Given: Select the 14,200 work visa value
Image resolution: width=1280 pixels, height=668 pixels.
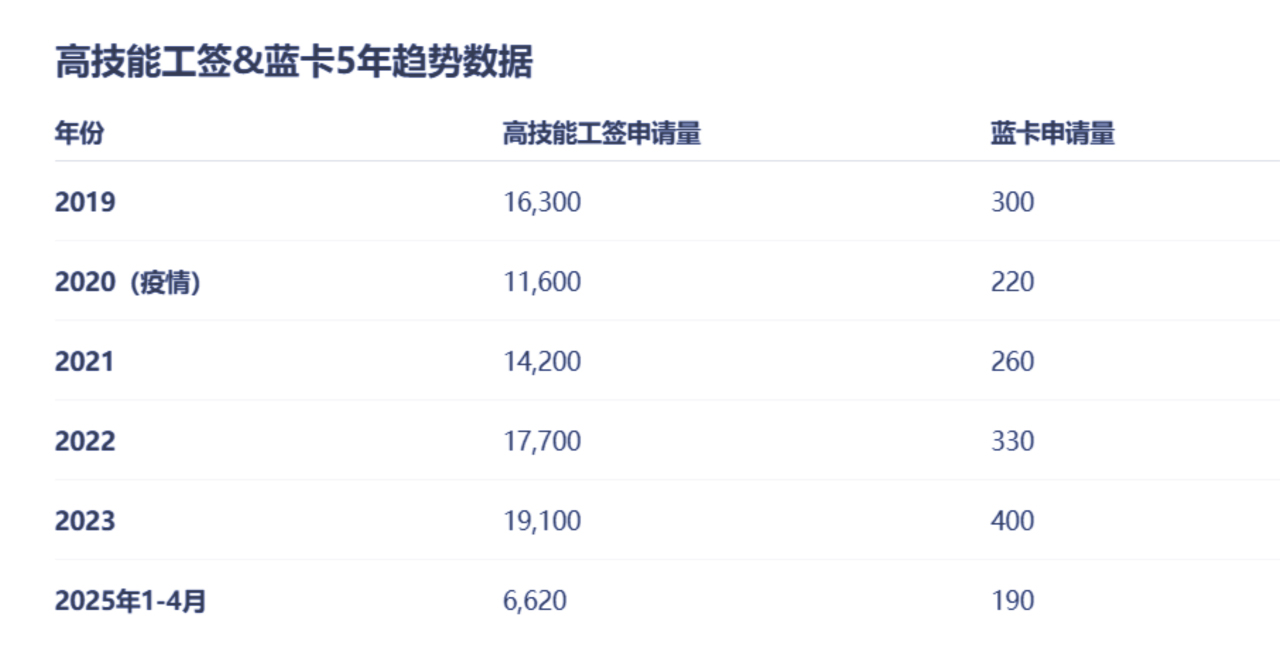Looking at the screenshot, I should pos(542,361).
